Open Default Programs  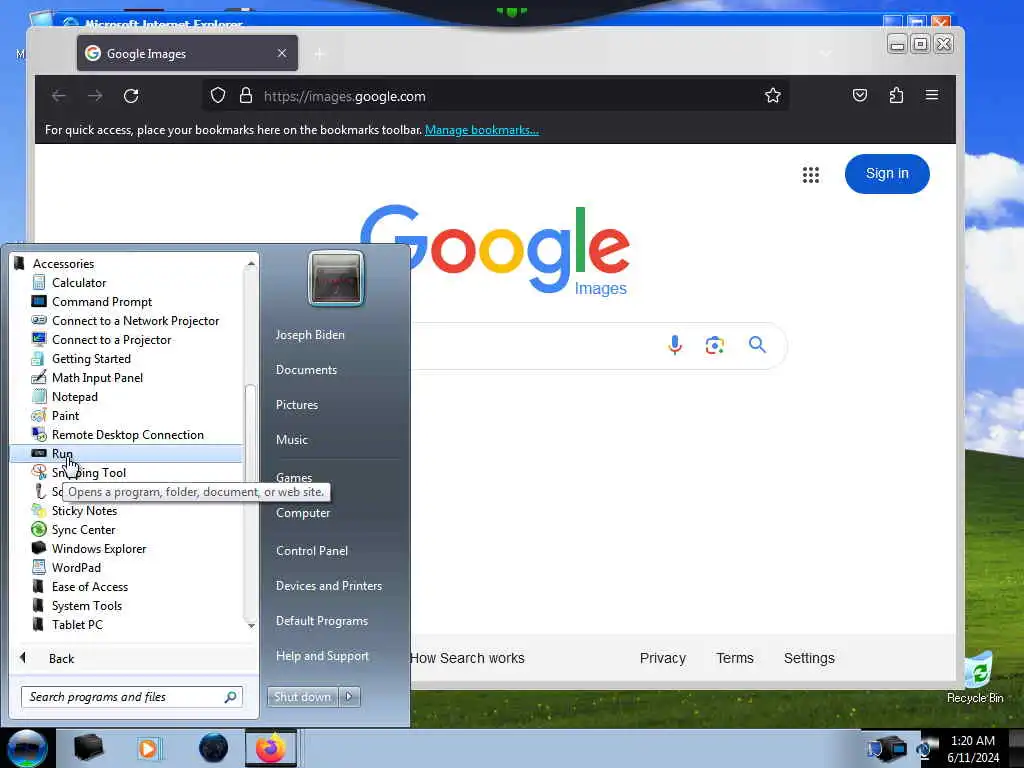coord(321,621)
